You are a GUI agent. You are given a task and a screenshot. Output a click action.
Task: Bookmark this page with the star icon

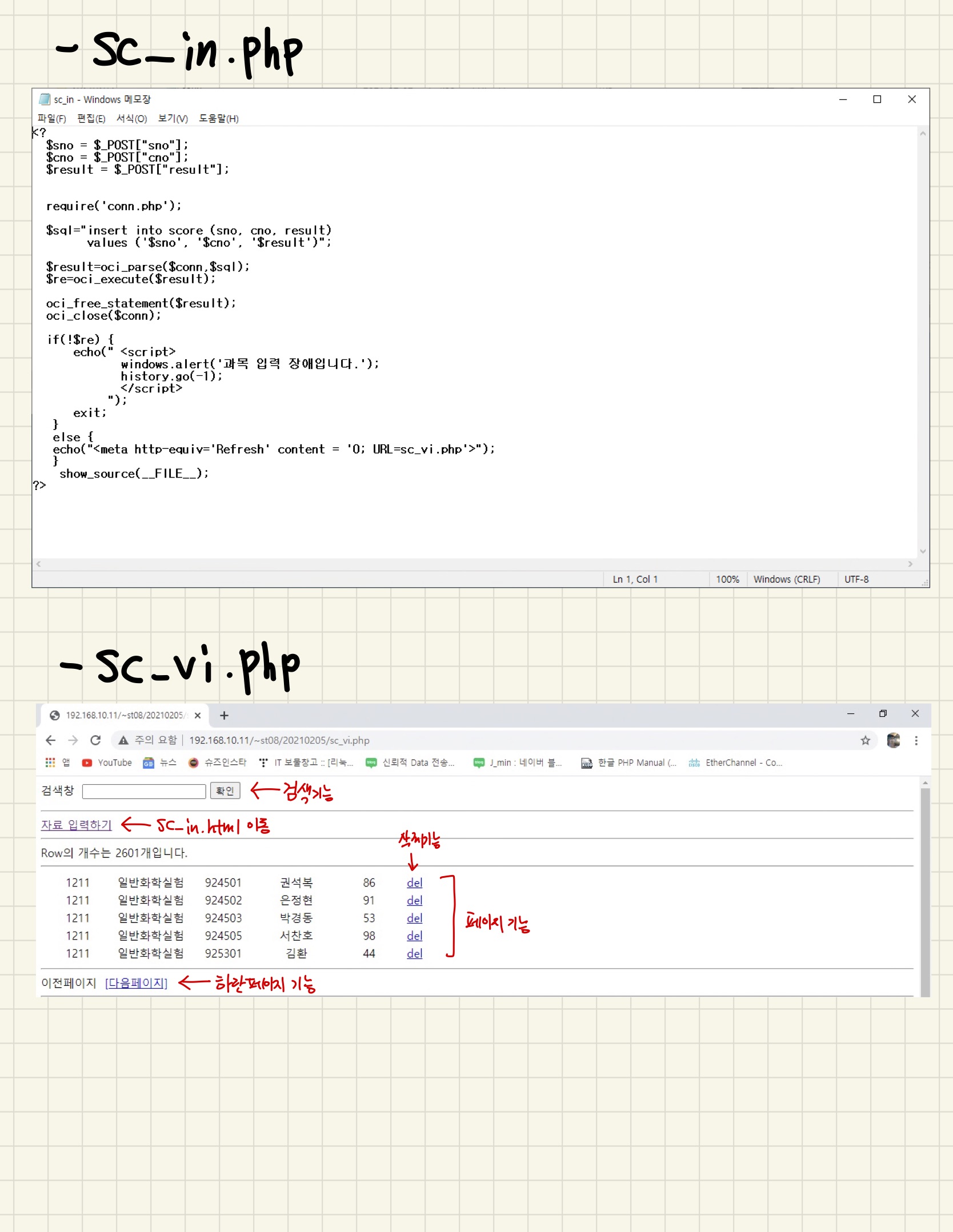(865, 740)
